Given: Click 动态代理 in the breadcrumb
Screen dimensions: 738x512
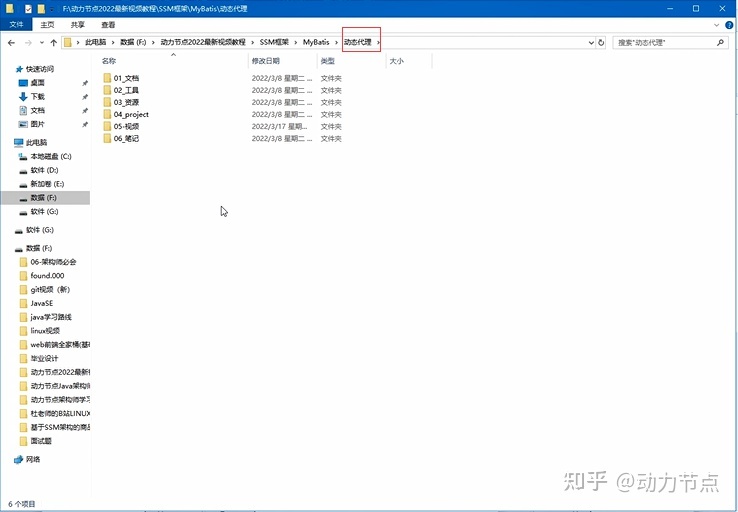Looking at the screenshot, I should coord(358,42).
